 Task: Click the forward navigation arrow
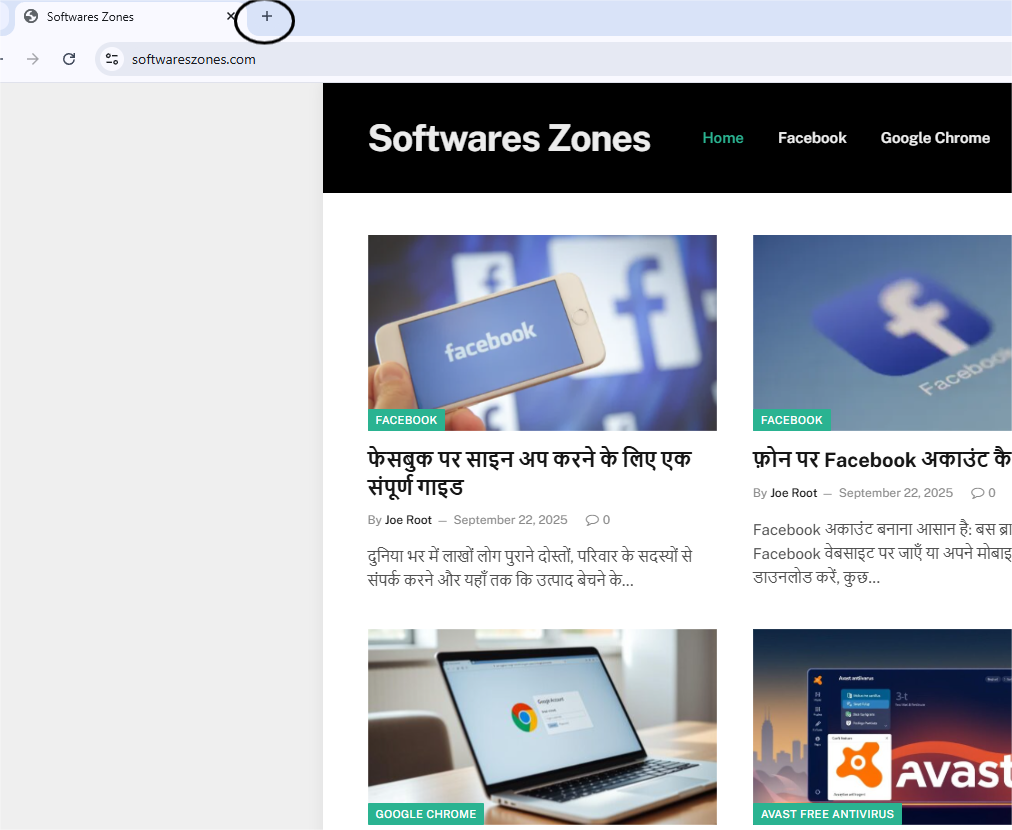coord(33,59)
